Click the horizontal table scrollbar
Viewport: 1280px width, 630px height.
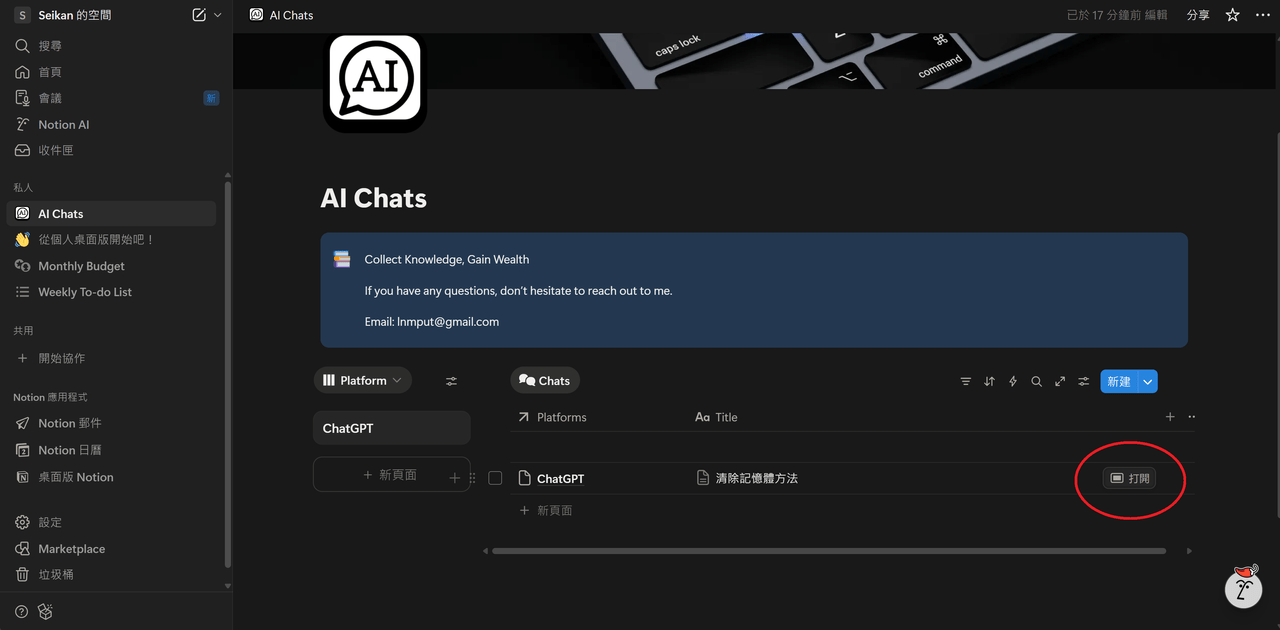tap(829, 550)
